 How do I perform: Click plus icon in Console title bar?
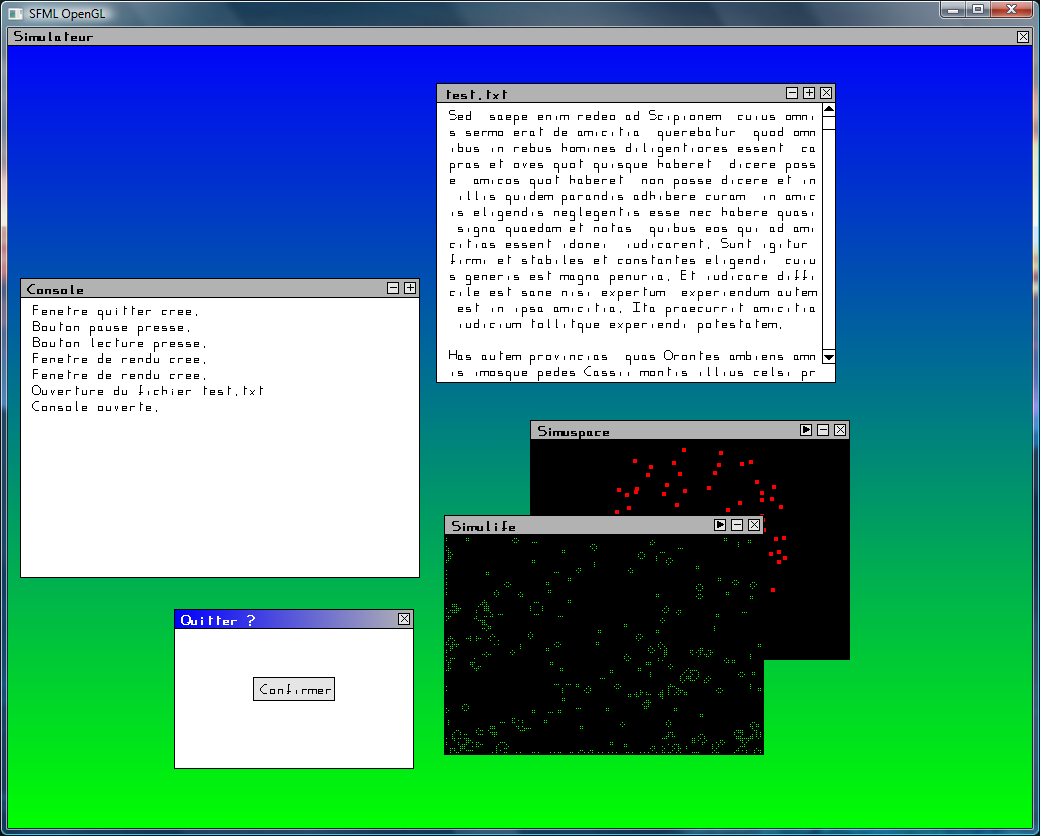(x=410, y=288)
